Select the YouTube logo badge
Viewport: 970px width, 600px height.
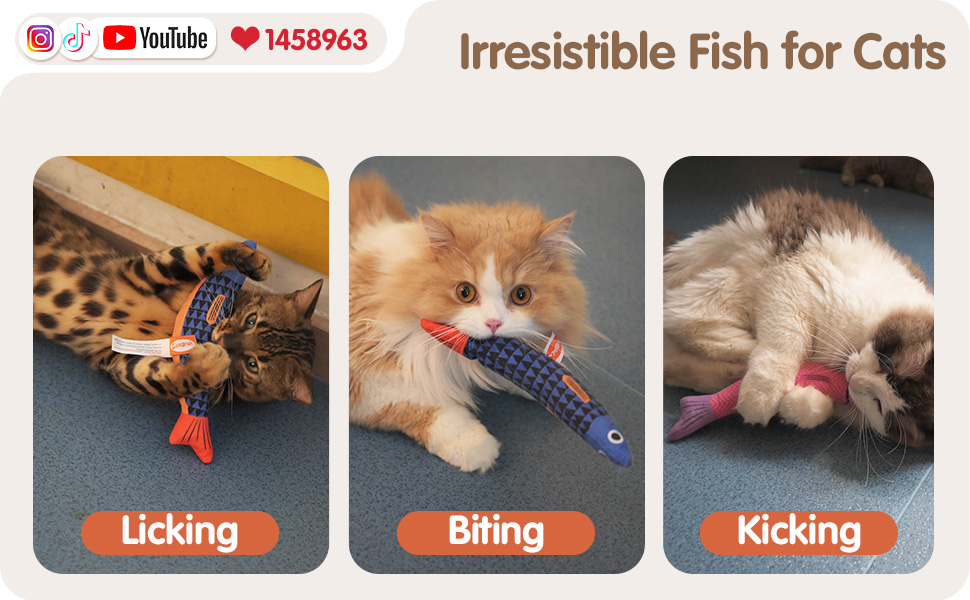[155, 38]
